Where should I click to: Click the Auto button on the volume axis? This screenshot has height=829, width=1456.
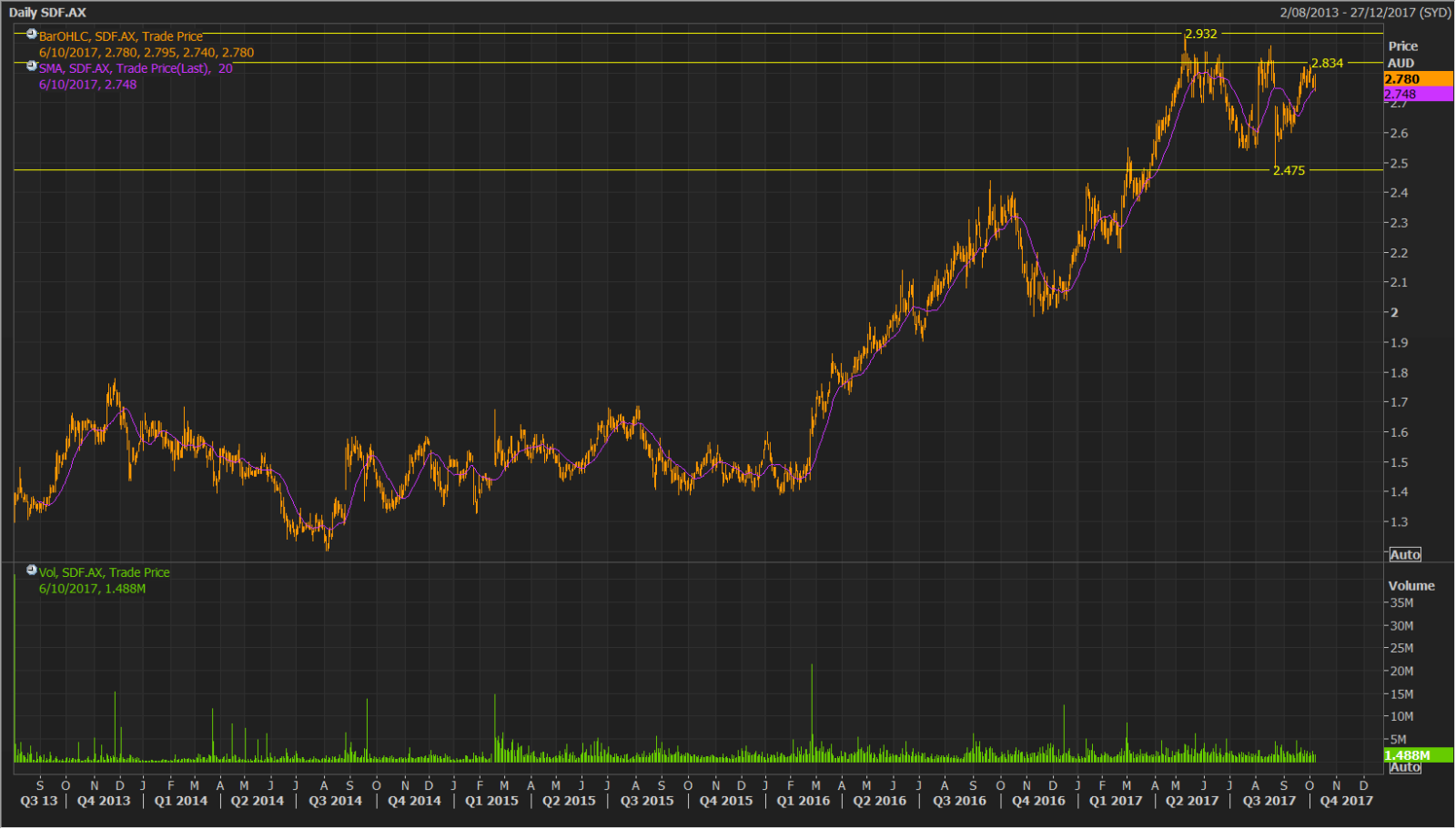pos(1405,767)
